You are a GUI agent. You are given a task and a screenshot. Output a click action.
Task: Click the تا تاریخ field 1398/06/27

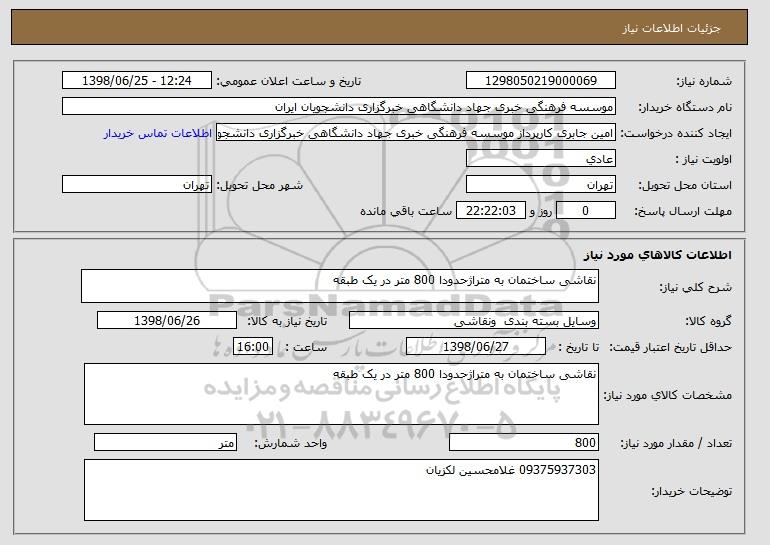point(476,347)
